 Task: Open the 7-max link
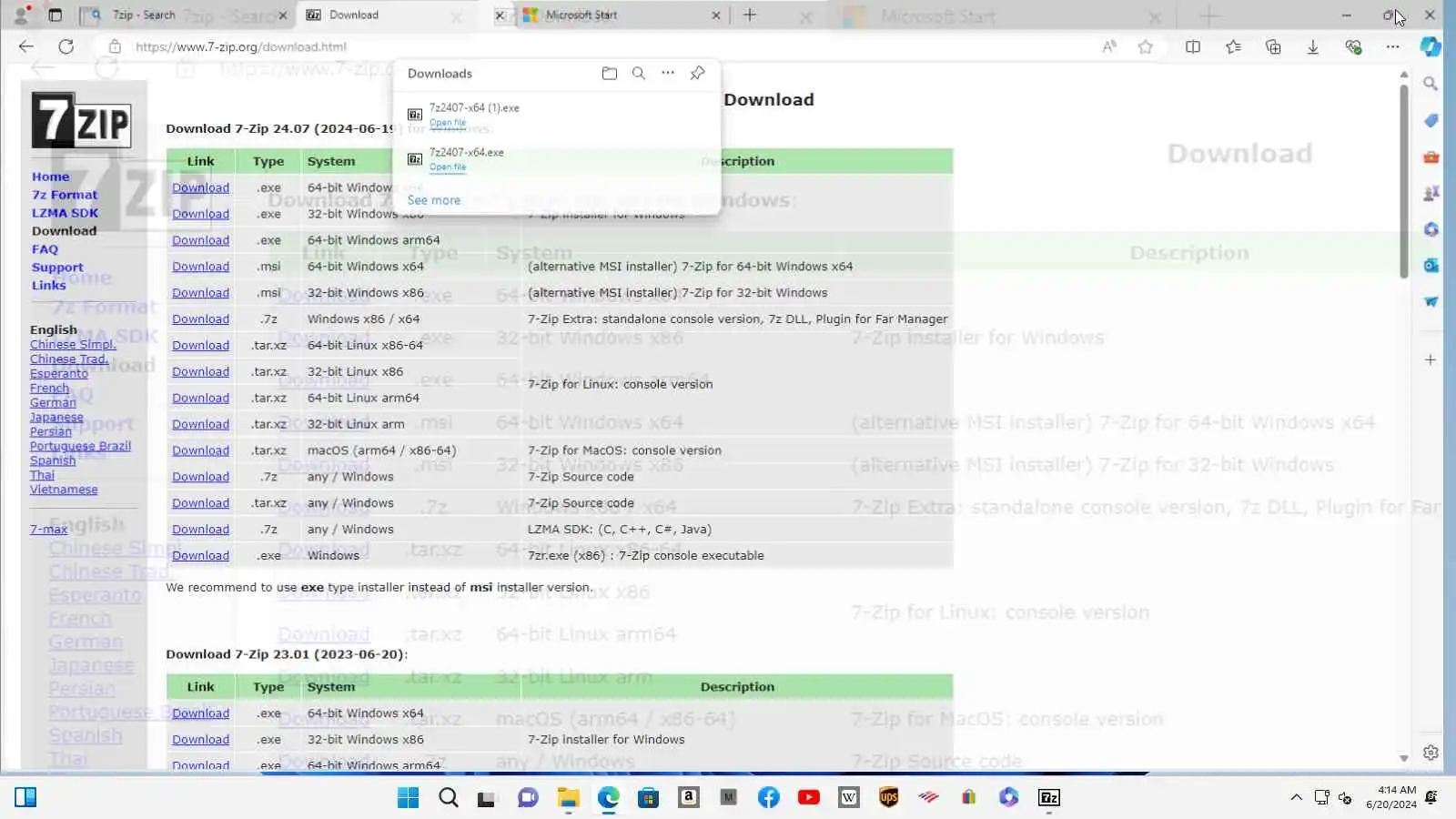[x=48, y=529]
